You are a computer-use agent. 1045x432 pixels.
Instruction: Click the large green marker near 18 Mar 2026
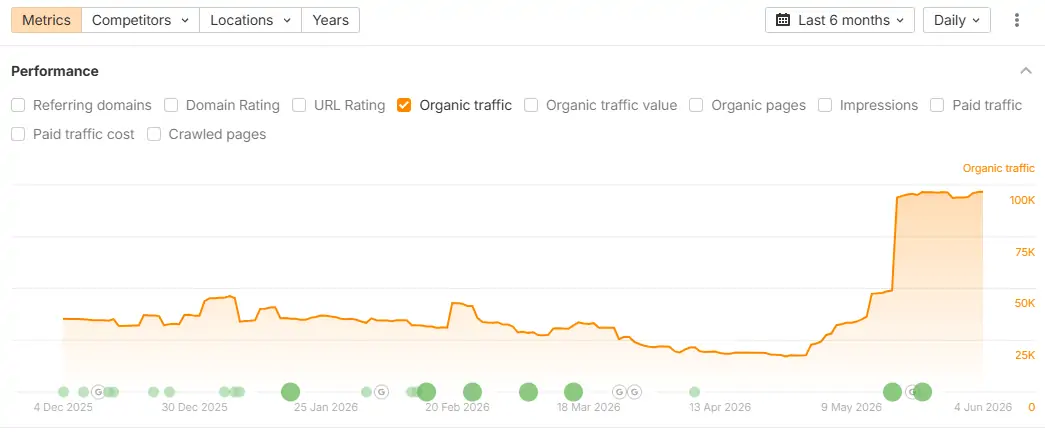pos(573,392)
